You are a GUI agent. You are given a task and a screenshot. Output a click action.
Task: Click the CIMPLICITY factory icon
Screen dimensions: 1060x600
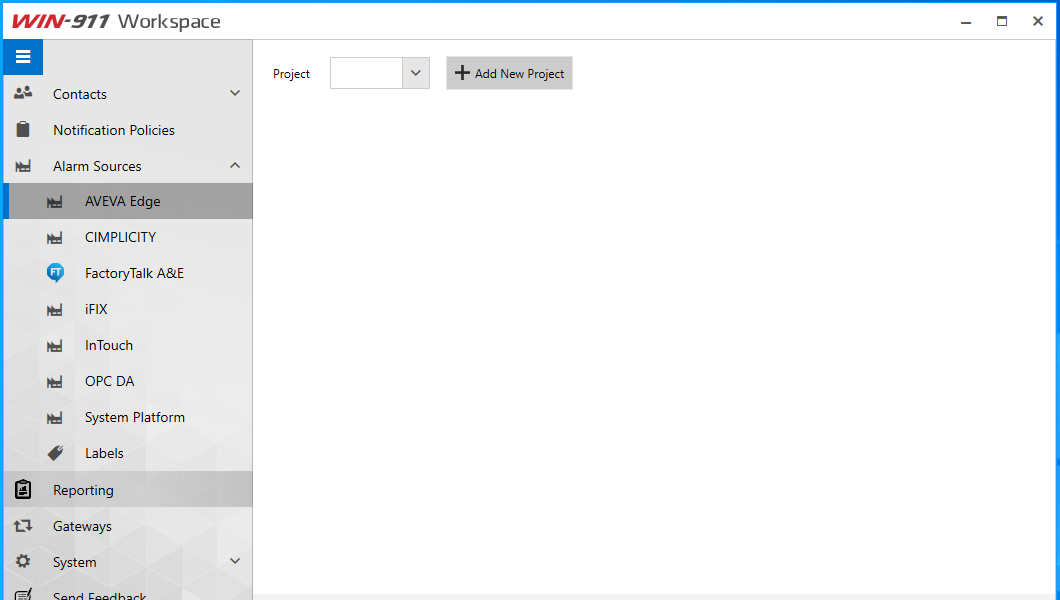click(x=55, y=237)
